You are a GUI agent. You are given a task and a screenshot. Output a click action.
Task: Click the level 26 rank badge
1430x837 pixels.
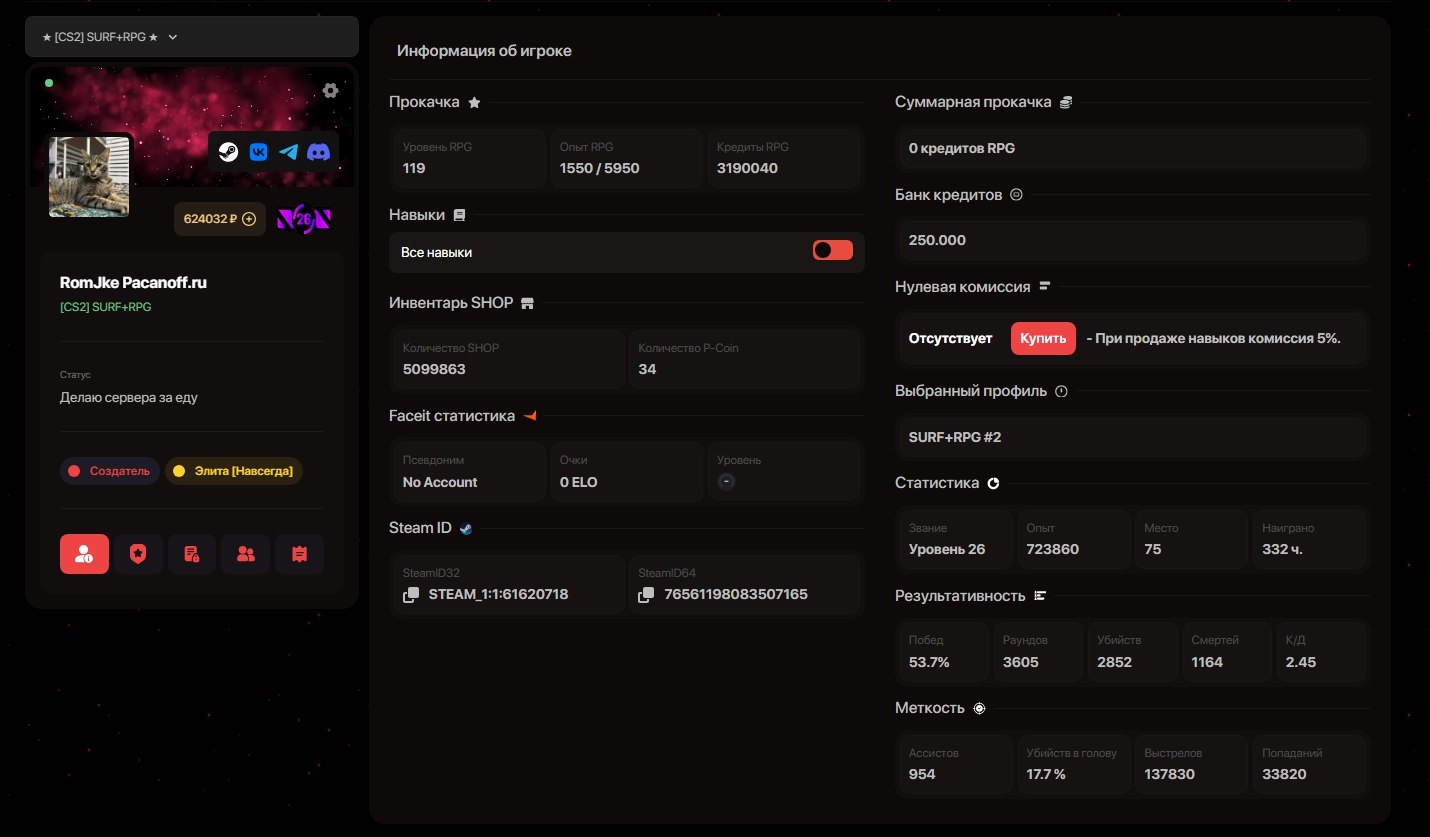point(303,219)
